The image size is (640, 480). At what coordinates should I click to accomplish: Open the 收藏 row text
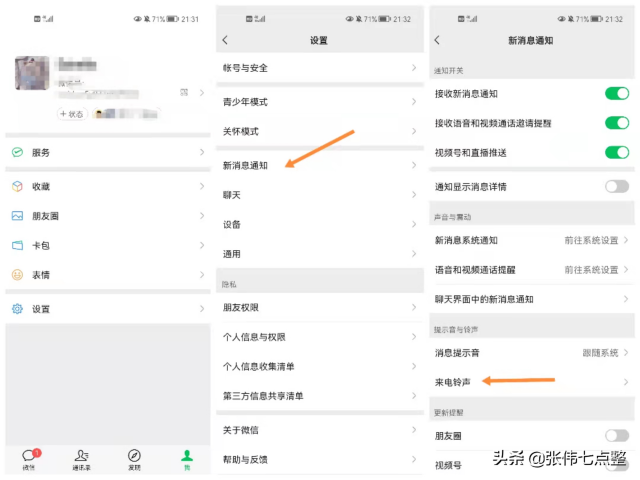(x=41, y=187)
